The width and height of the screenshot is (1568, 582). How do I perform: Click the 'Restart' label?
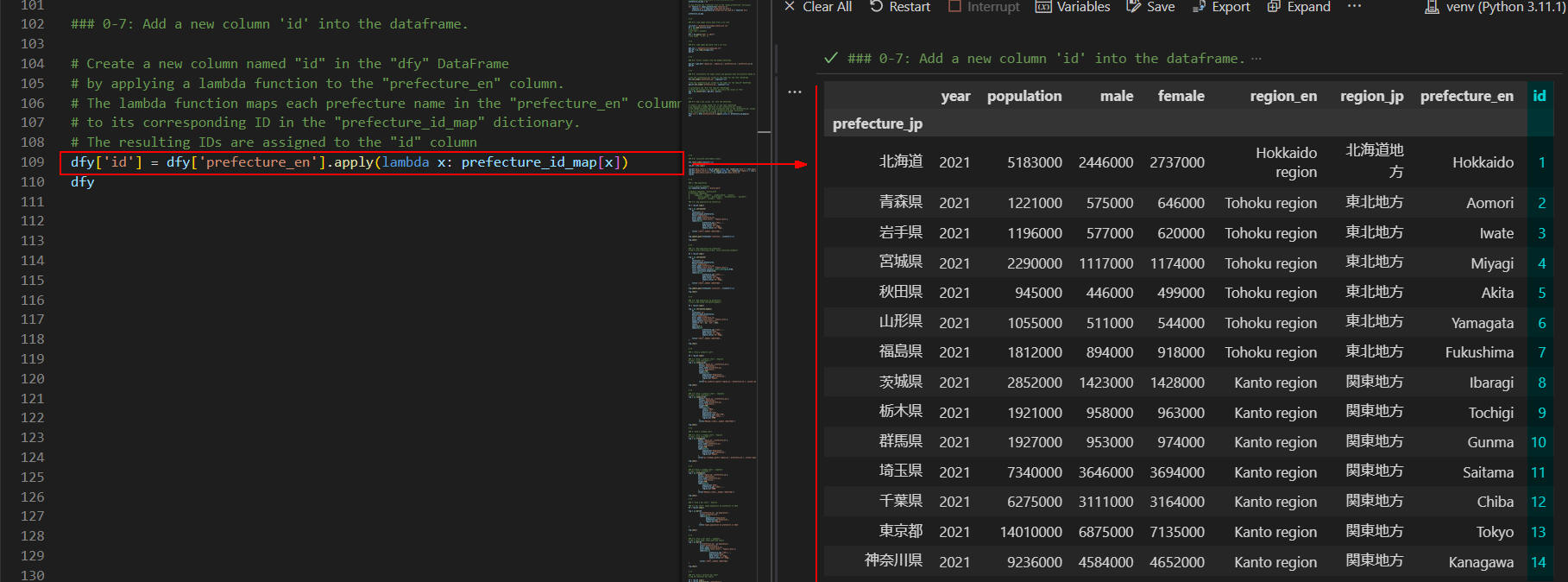click(x=910, y=6)
